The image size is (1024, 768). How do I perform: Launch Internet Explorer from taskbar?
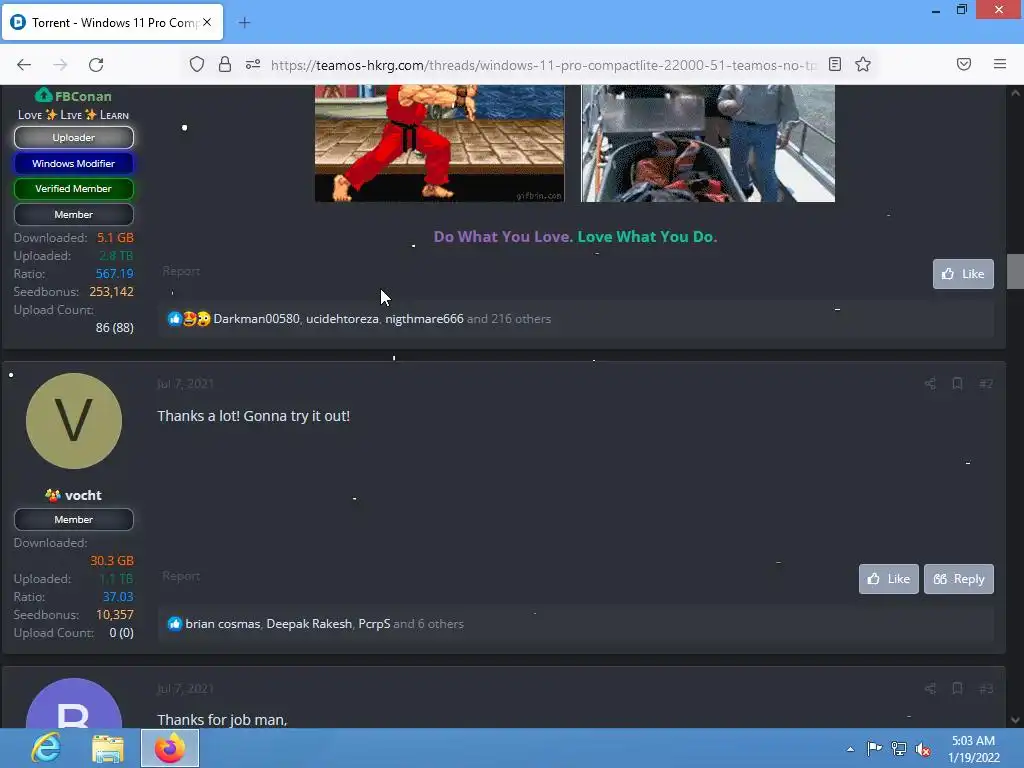(47, 748)
